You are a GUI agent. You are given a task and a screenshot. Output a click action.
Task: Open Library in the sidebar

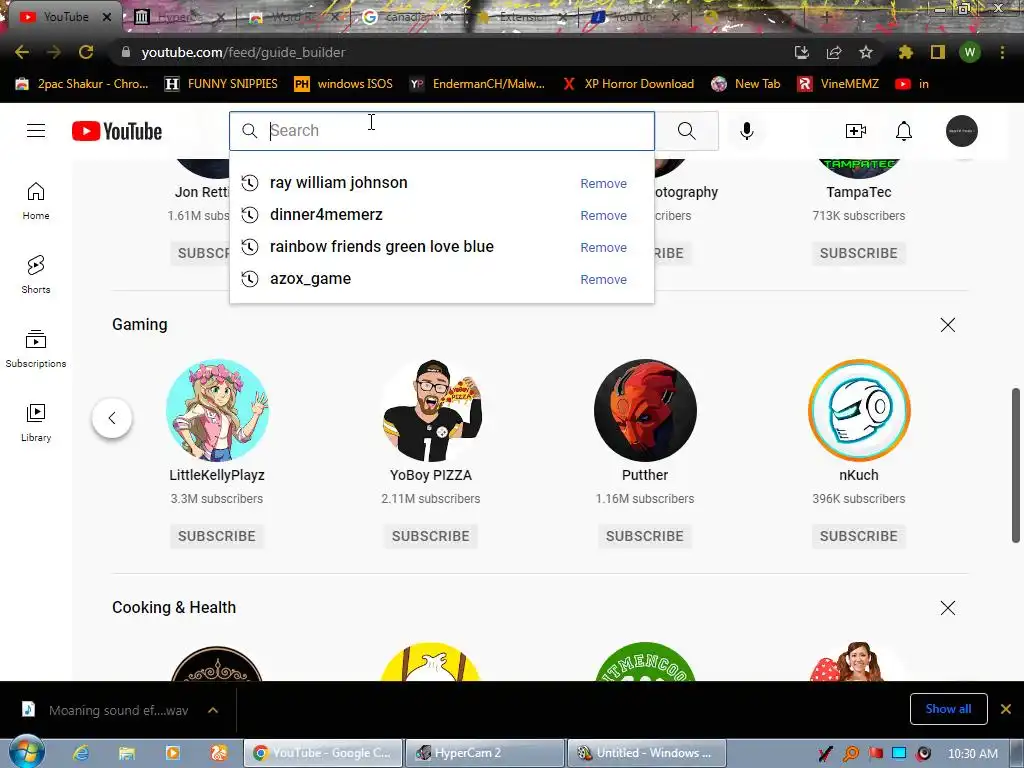click(36, 423)
